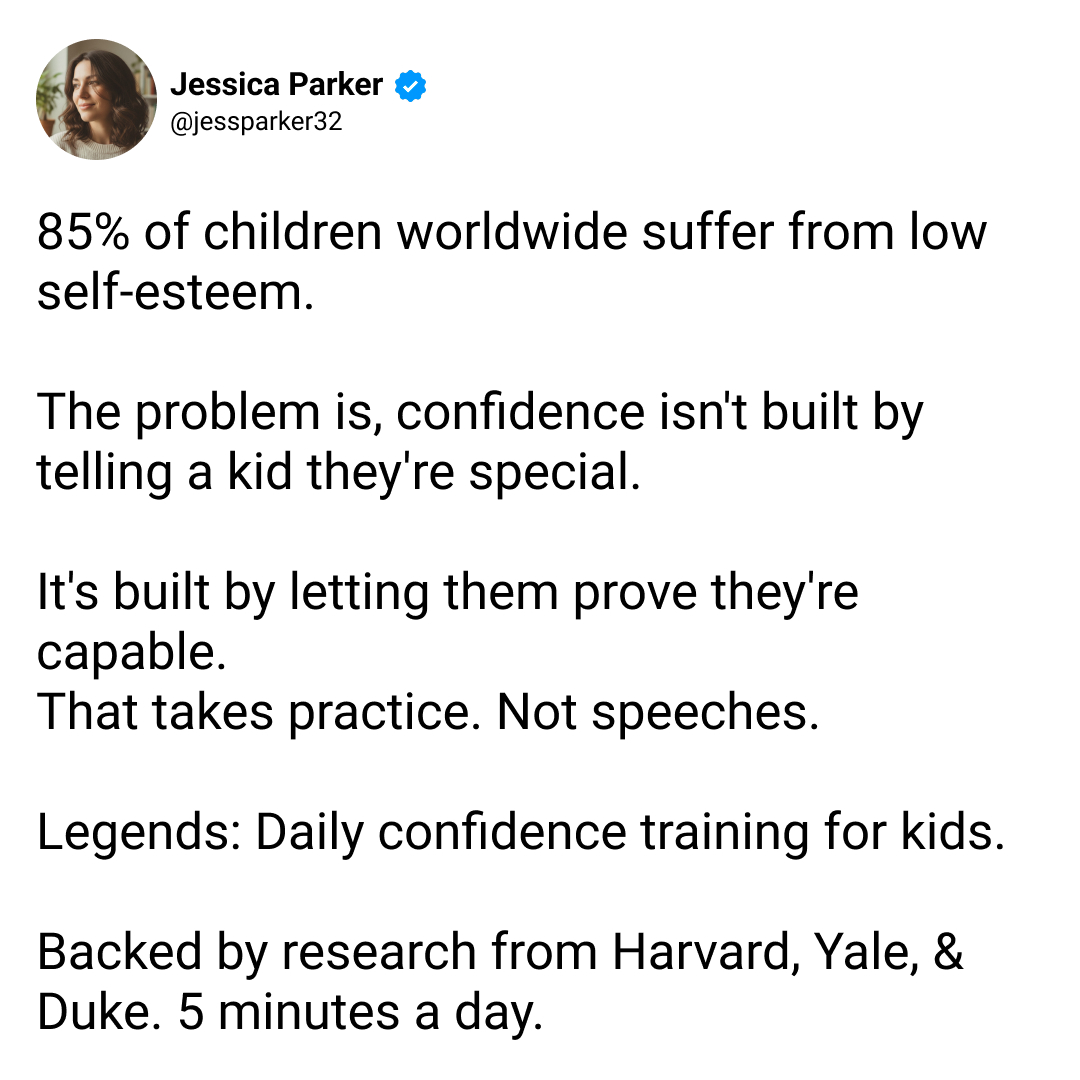Visit the @jessparker32 handle
The height and width of the screenshot is (1080, 1080).
tap(256, 122)
